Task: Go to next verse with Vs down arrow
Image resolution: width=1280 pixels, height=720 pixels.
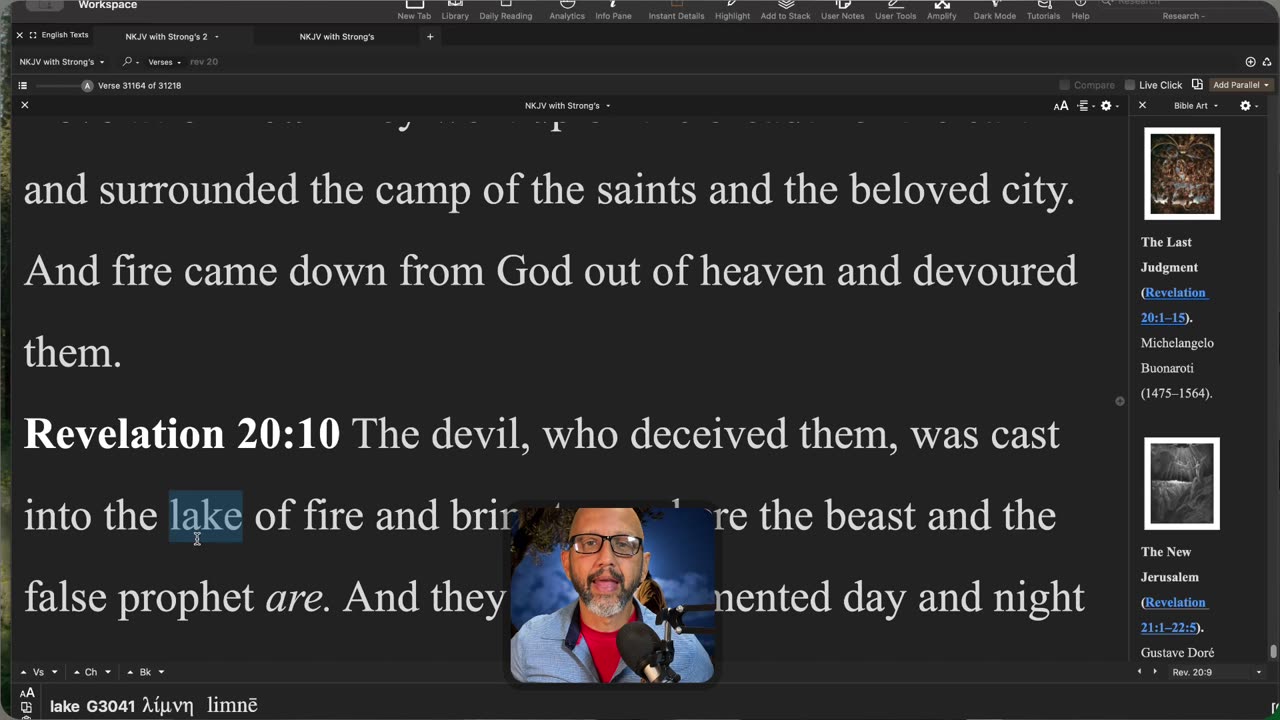Action: click(54, 672)
